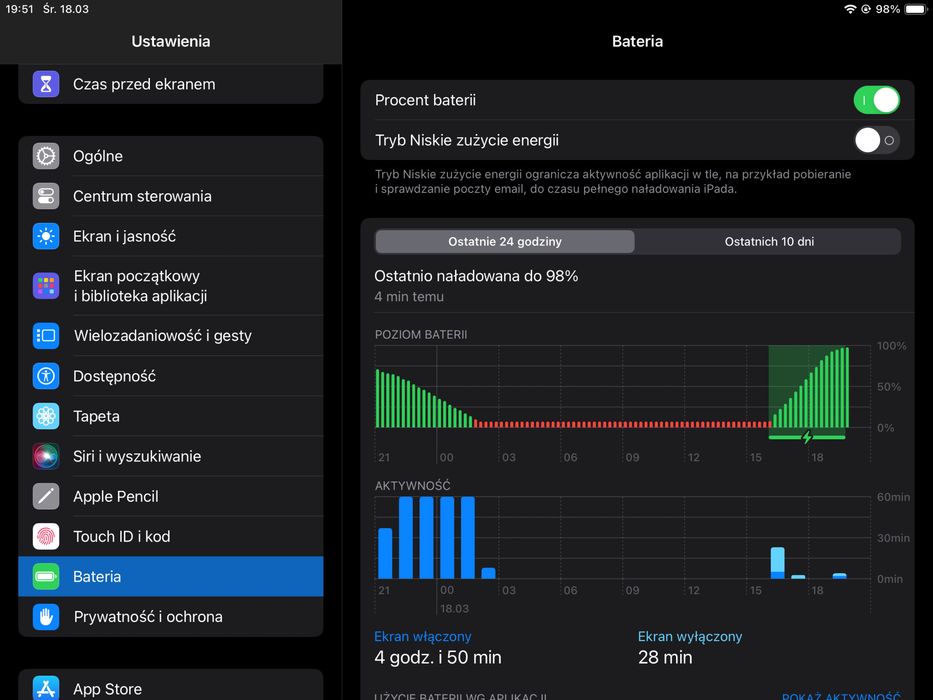The image size is (933, 700).
Task: Tap the Ustawienia sidebar title
Action: pos(171,41)
